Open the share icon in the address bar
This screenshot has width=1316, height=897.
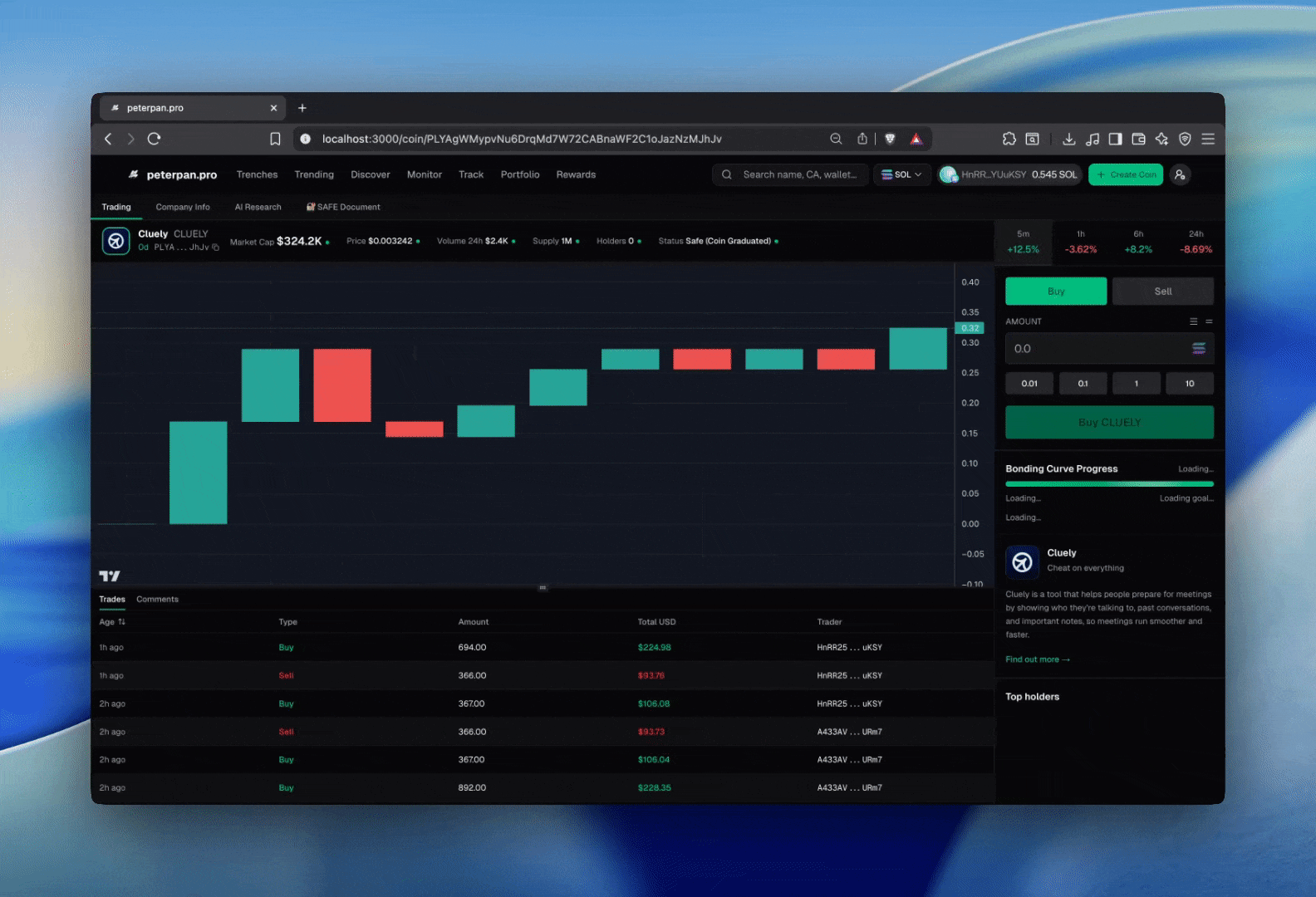point(862,139)
